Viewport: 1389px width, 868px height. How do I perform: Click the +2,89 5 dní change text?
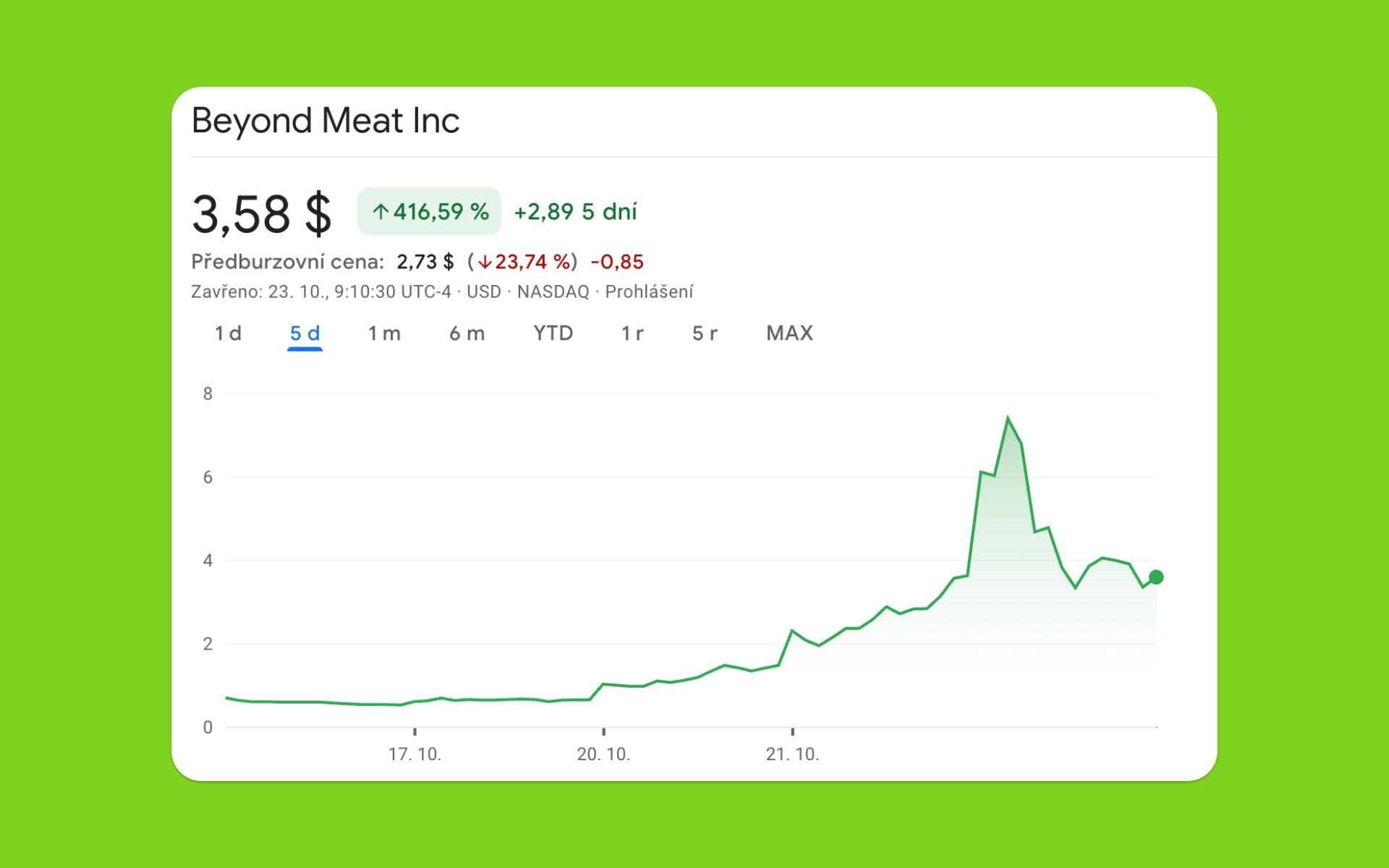pyautogui.click(x=576, y=211)
